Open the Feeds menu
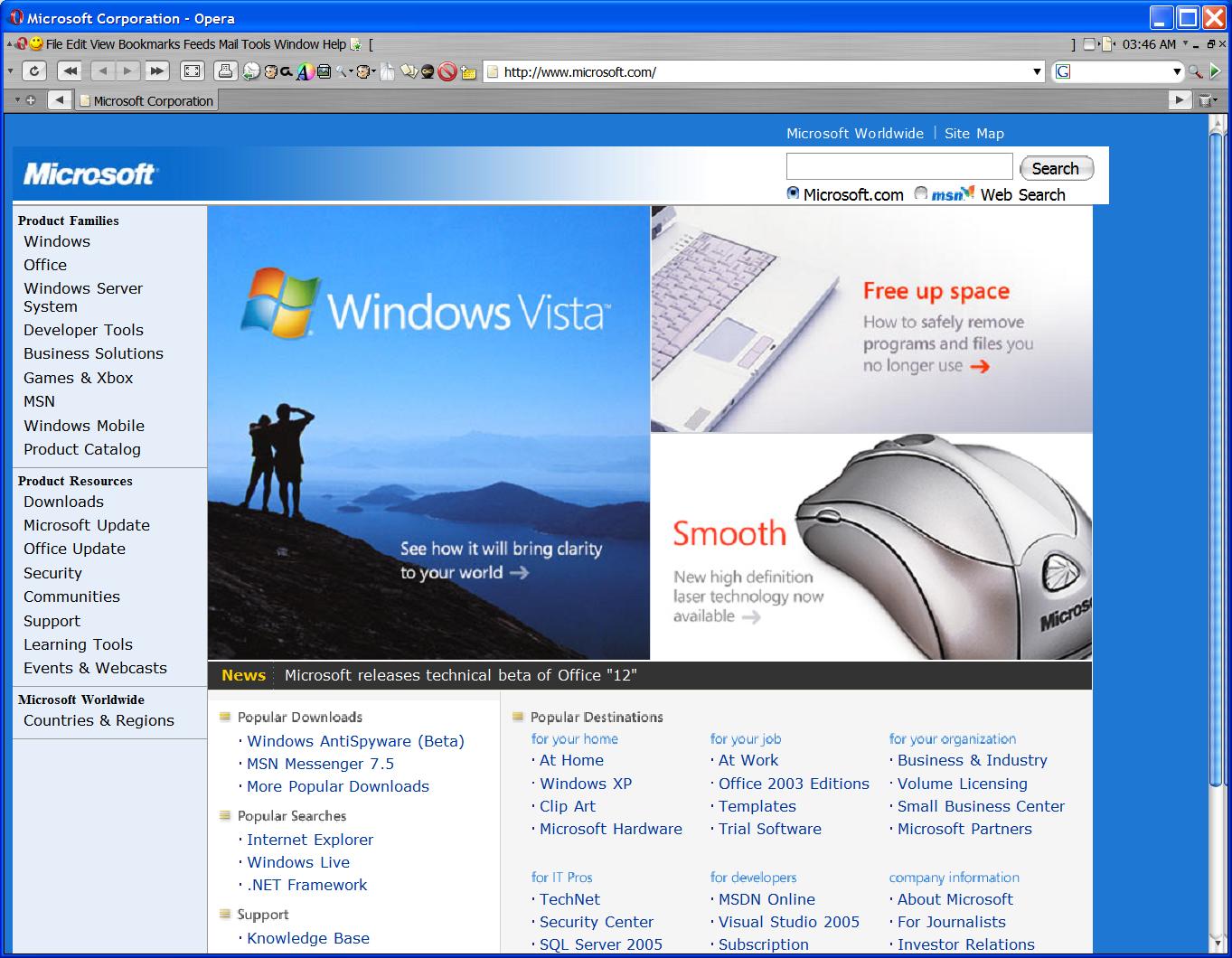Screen dimensions: 1232x958 [x=199, y=44]
